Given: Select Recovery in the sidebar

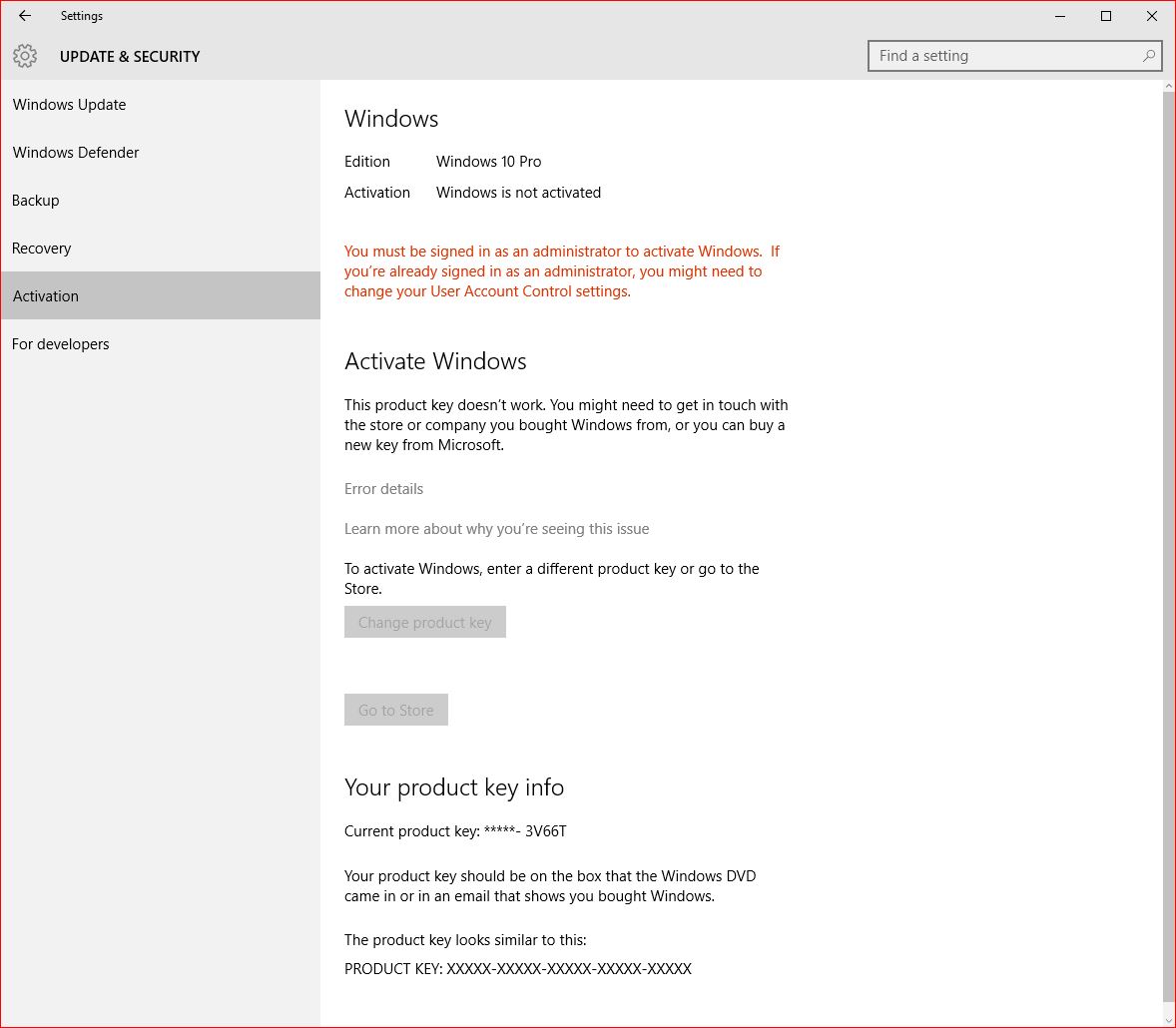Looking at the screenshot, I should point(161,249).
